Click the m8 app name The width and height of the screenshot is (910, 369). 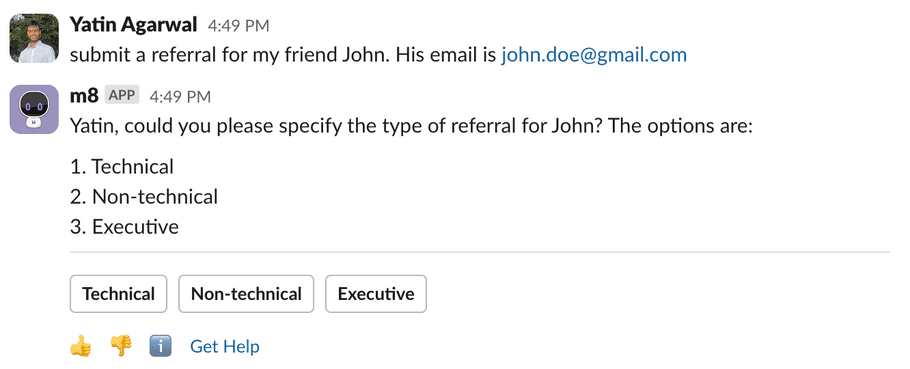[x=84, y=96]
